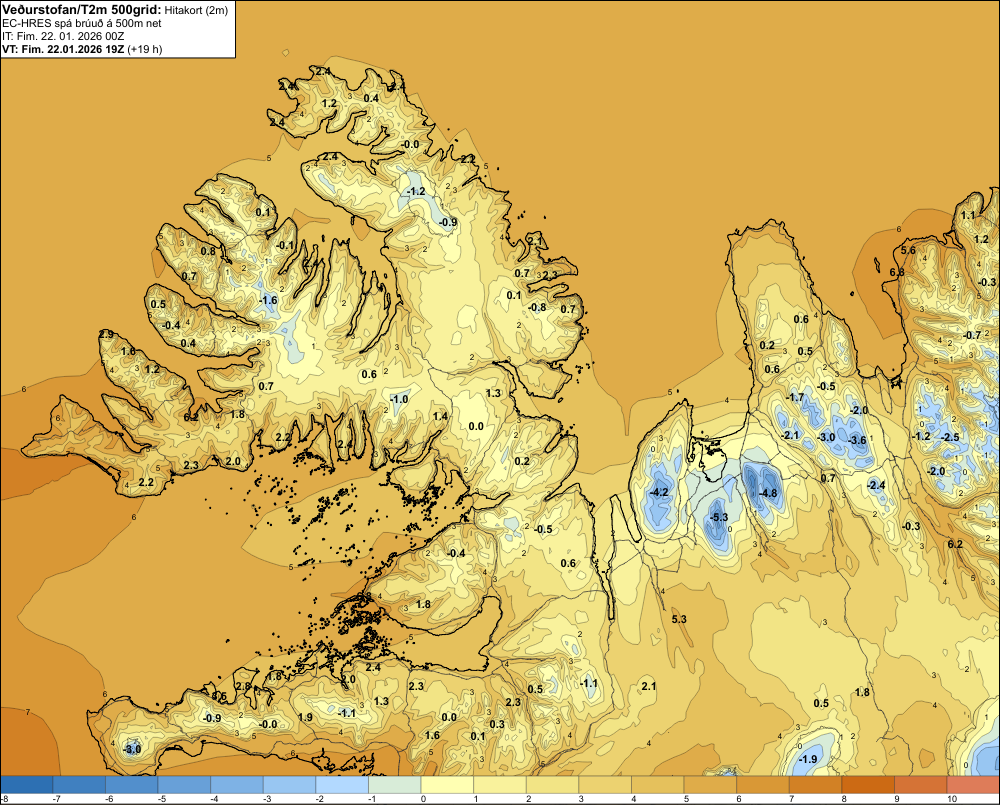Image resolution: width=1000 pixels, height=805 pixels.
Task: Pick the legend color between 8 and 9
Action: click(x=869, y=784)
